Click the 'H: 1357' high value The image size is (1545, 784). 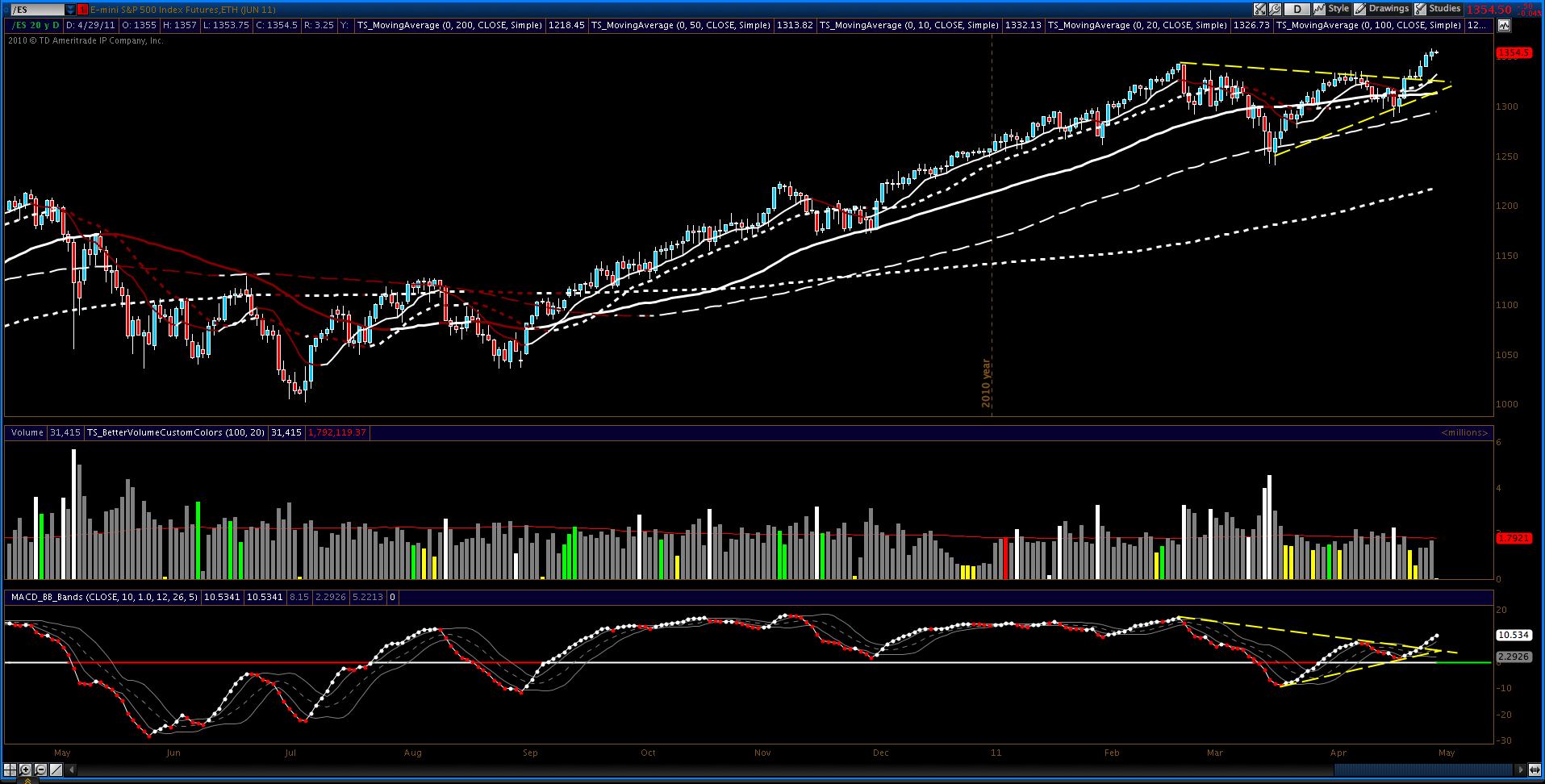coord(179,26)
